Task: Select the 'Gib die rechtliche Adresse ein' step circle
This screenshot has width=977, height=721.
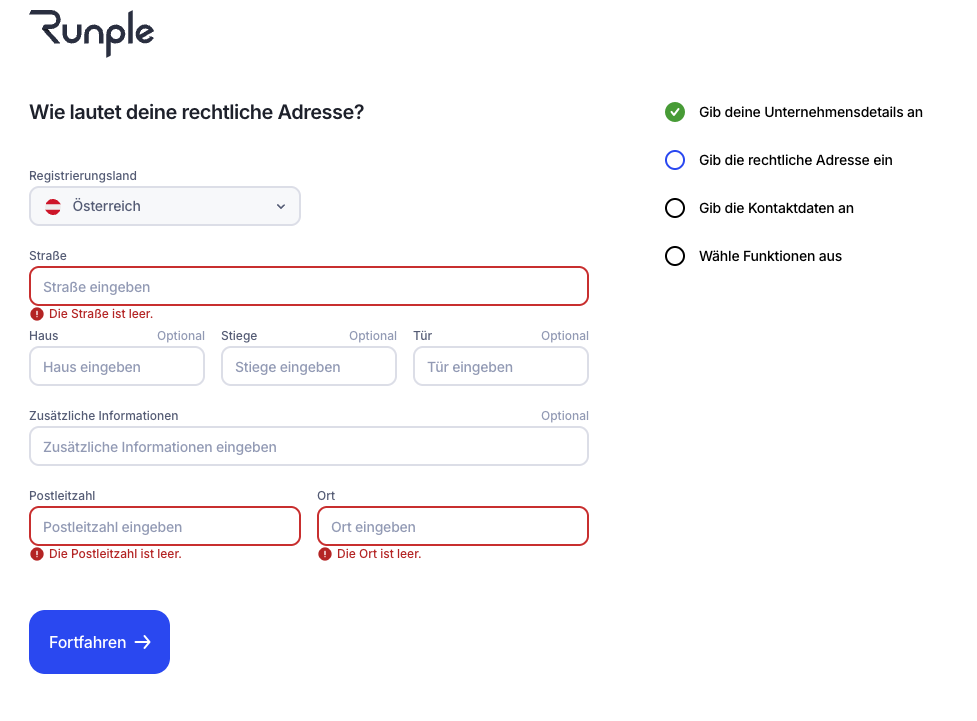Action: tap(675, 160)
